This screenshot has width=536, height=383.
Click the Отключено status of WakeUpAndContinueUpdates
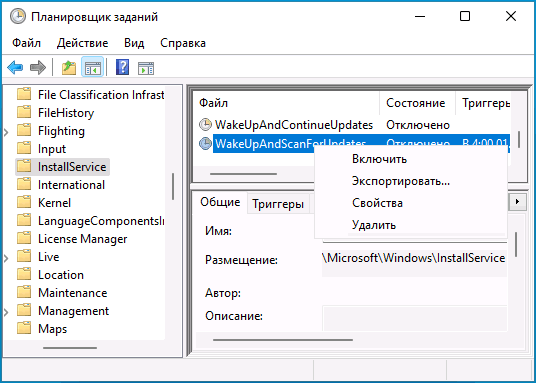coord(418,125)
